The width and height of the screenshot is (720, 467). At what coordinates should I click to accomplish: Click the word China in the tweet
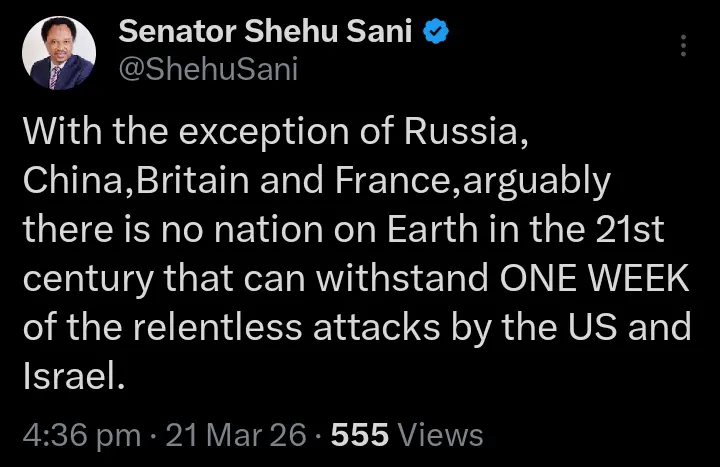pyautogui.click(x=76, y=180)
